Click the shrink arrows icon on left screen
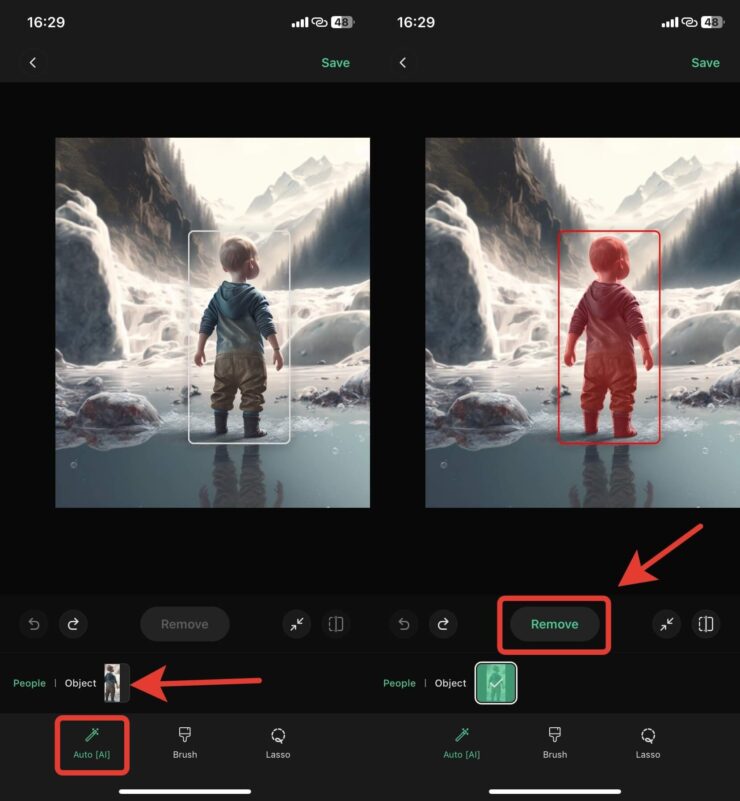 [296, 624]
